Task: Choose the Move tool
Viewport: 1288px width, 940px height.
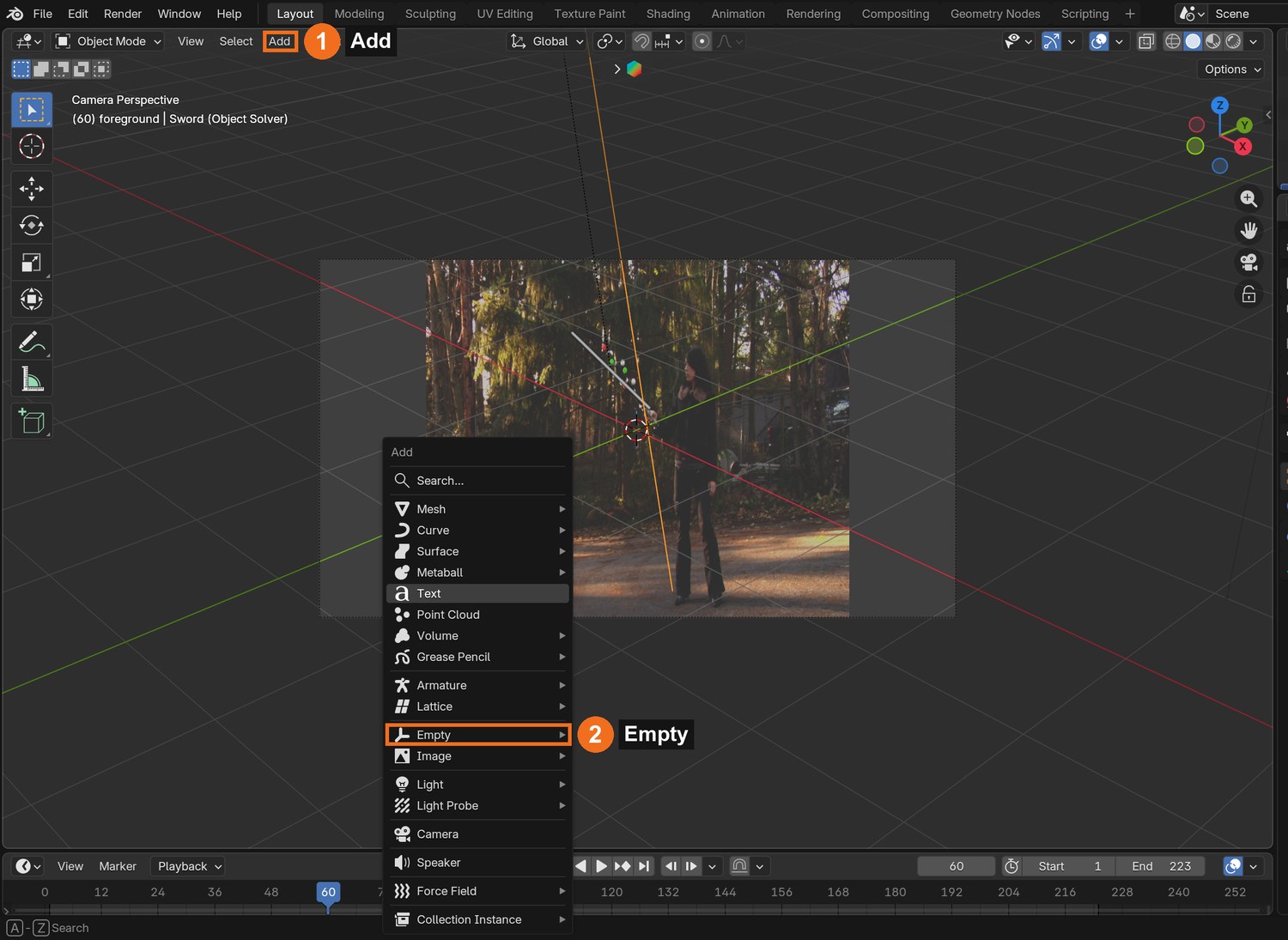Action: click(x=32, y=188)
